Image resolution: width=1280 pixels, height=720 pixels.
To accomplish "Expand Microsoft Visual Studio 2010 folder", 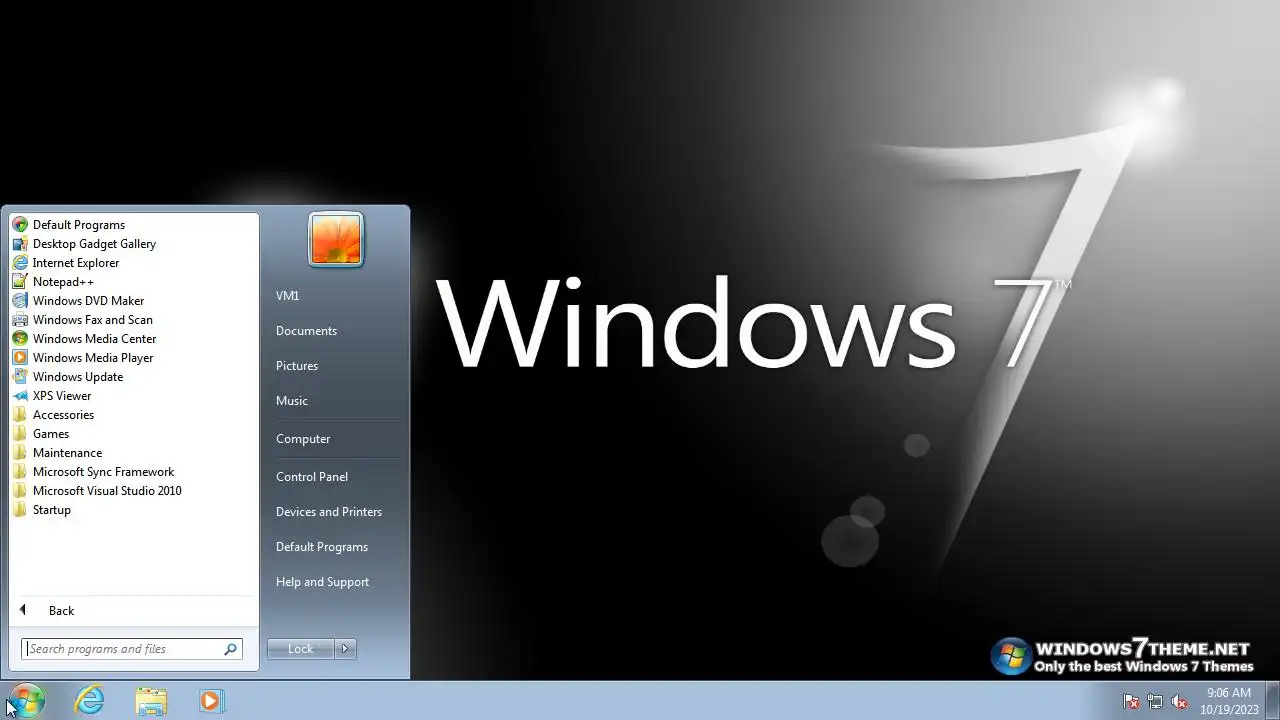I will pos(107,491).
